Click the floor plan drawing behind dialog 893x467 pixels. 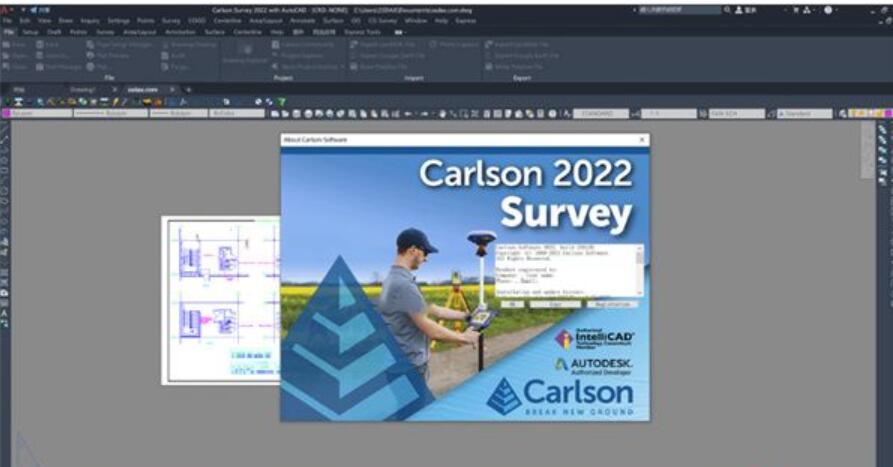click(x=222, y=300)
